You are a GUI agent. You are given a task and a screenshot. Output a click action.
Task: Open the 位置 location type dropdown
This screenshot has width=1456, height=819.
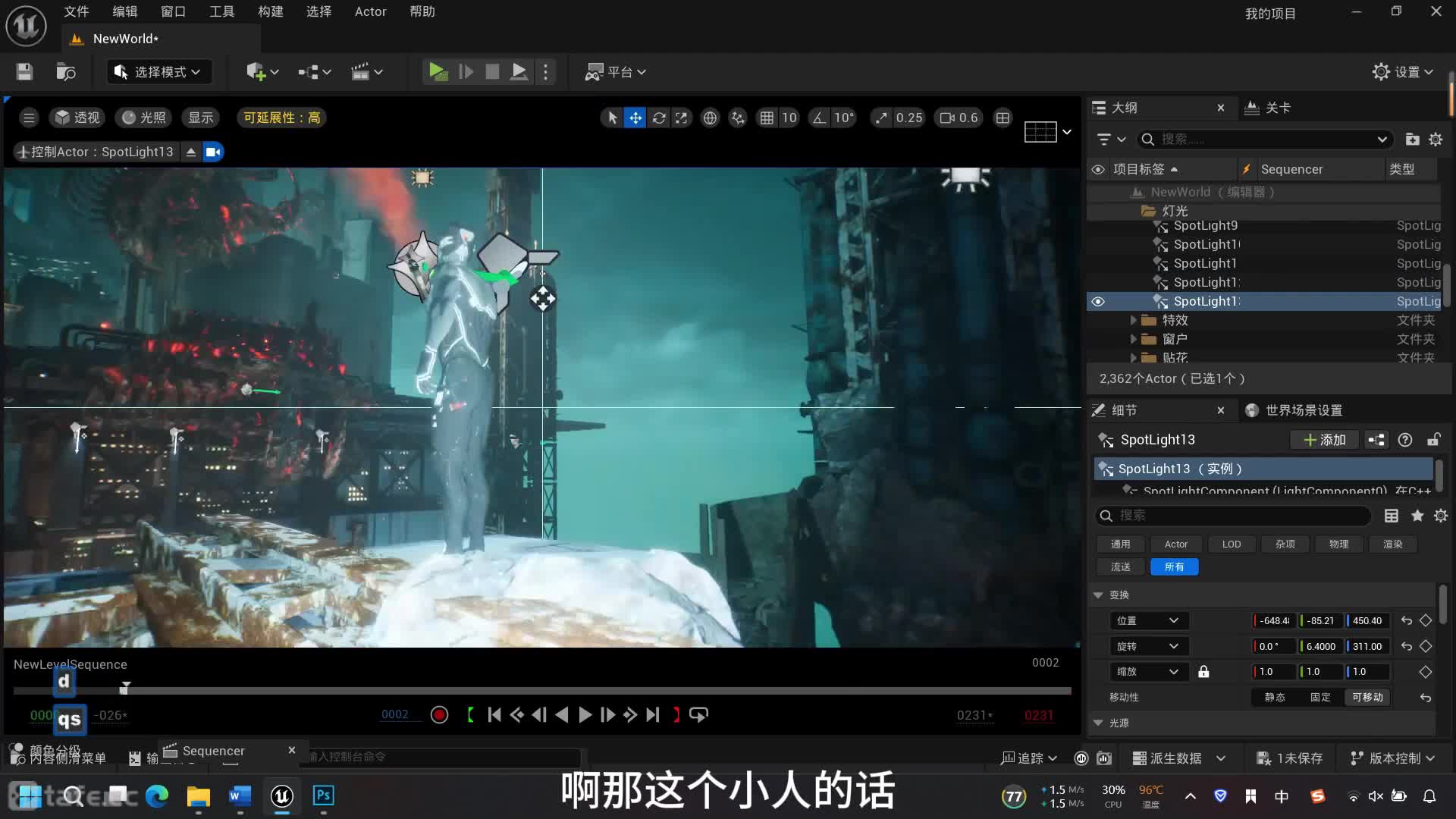coord(1148,621)
